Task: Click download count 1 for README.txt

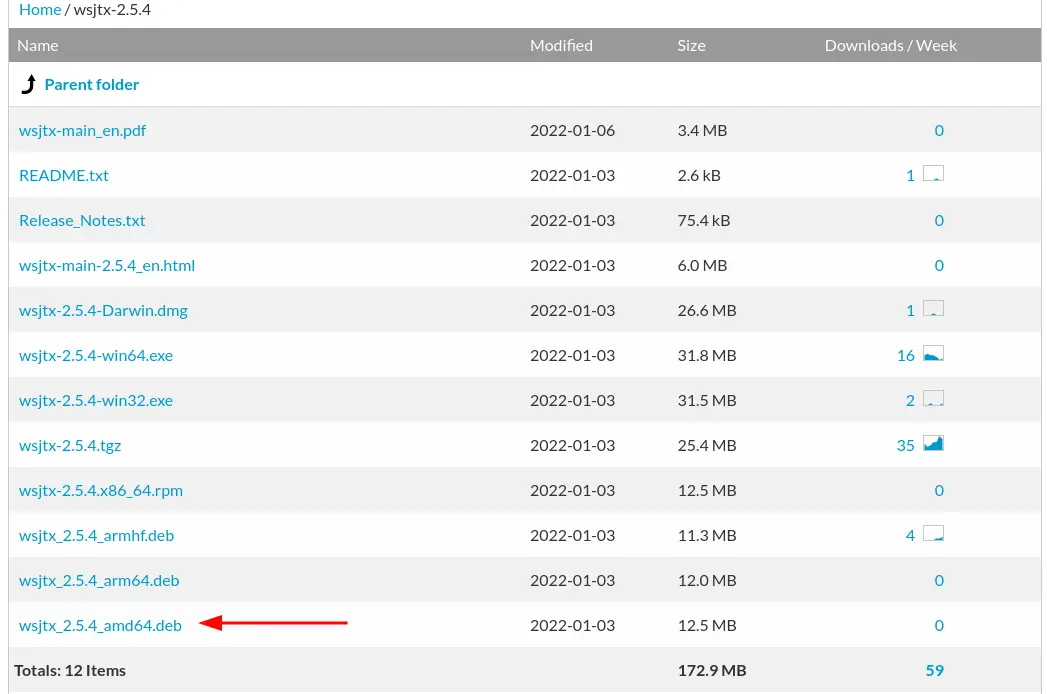Action: (910, 176)
